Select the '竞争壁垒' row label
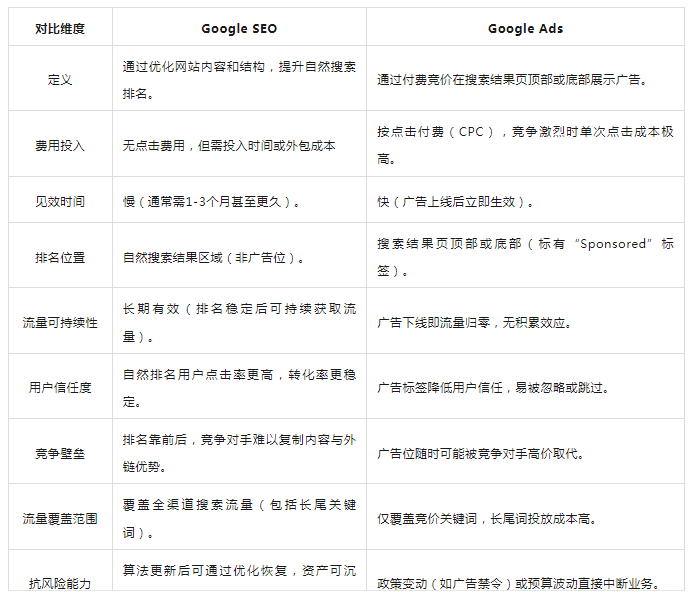The width and height of the screenshot is (688, 592). (x=60, y=452)
